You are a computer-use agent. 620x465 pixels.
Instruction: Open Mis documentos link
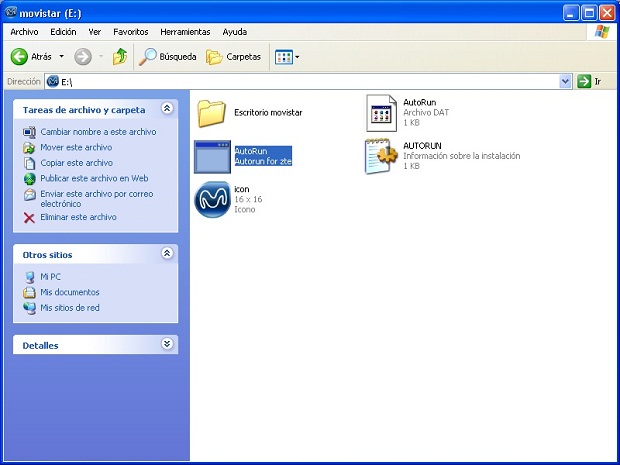click(70, 292)
